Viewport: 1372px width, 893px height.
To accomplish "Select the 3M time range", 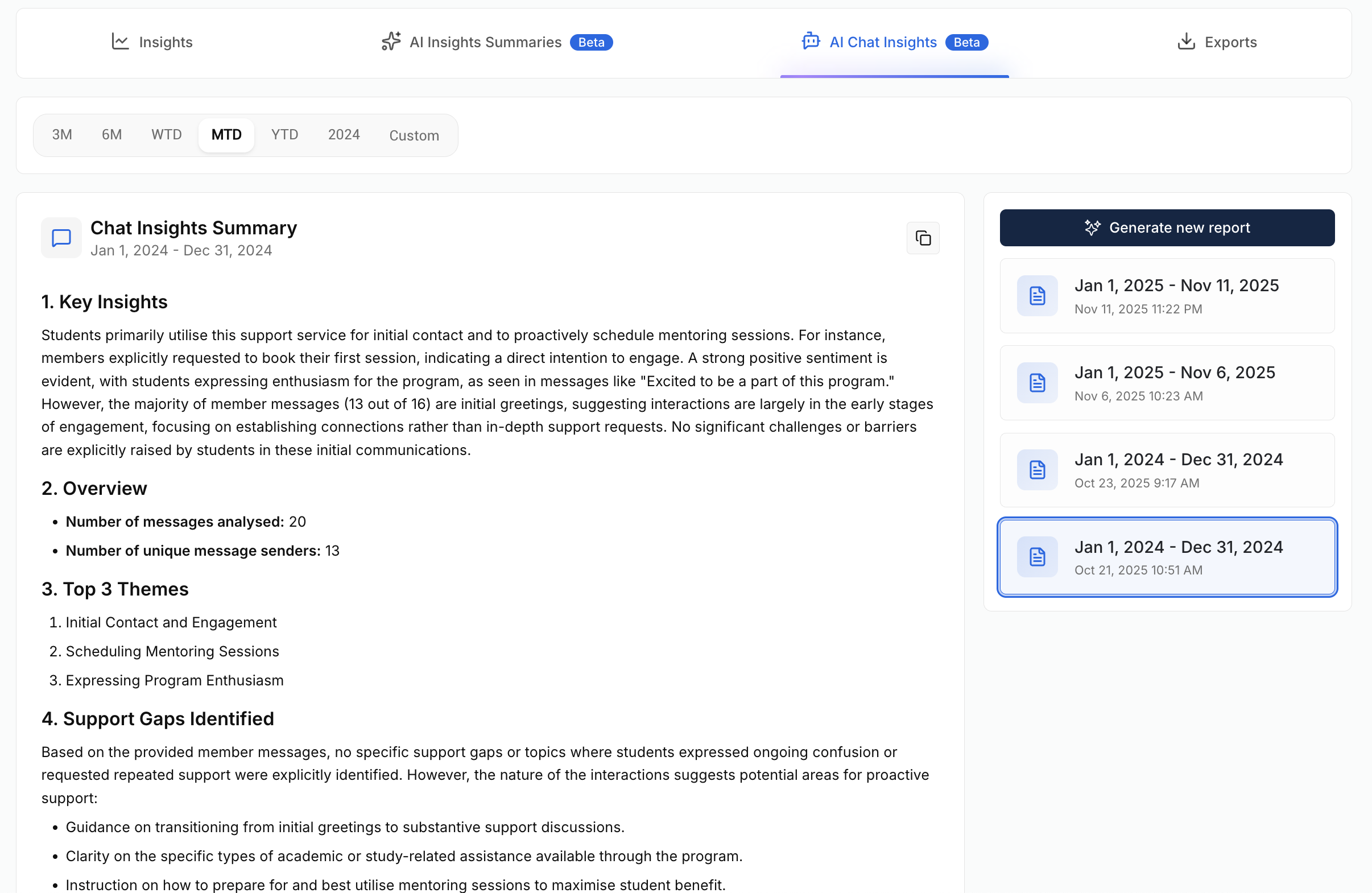I will (61, 135).
